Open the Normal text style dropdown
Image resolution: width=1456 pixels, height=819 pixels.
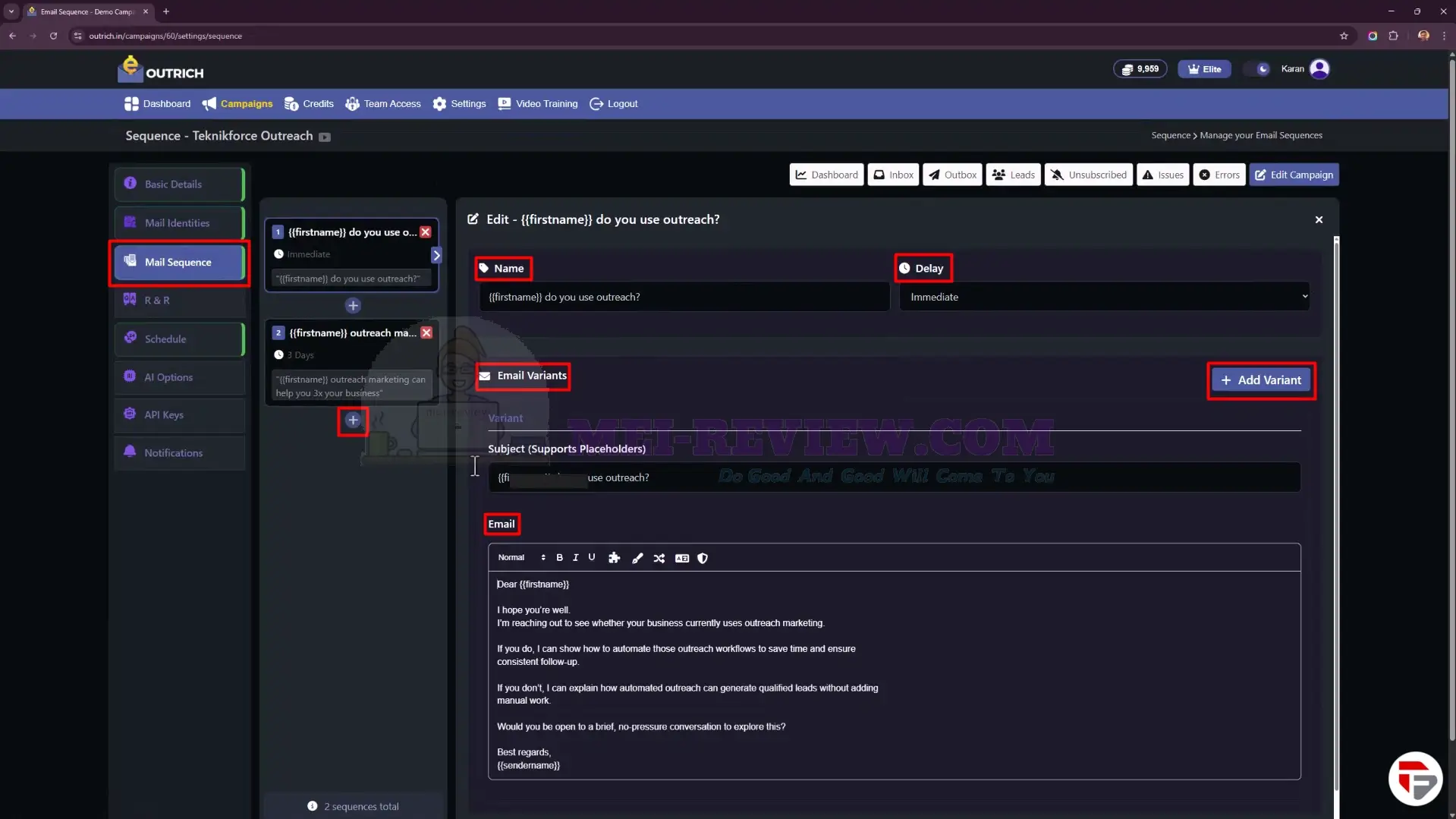[521, 558]
